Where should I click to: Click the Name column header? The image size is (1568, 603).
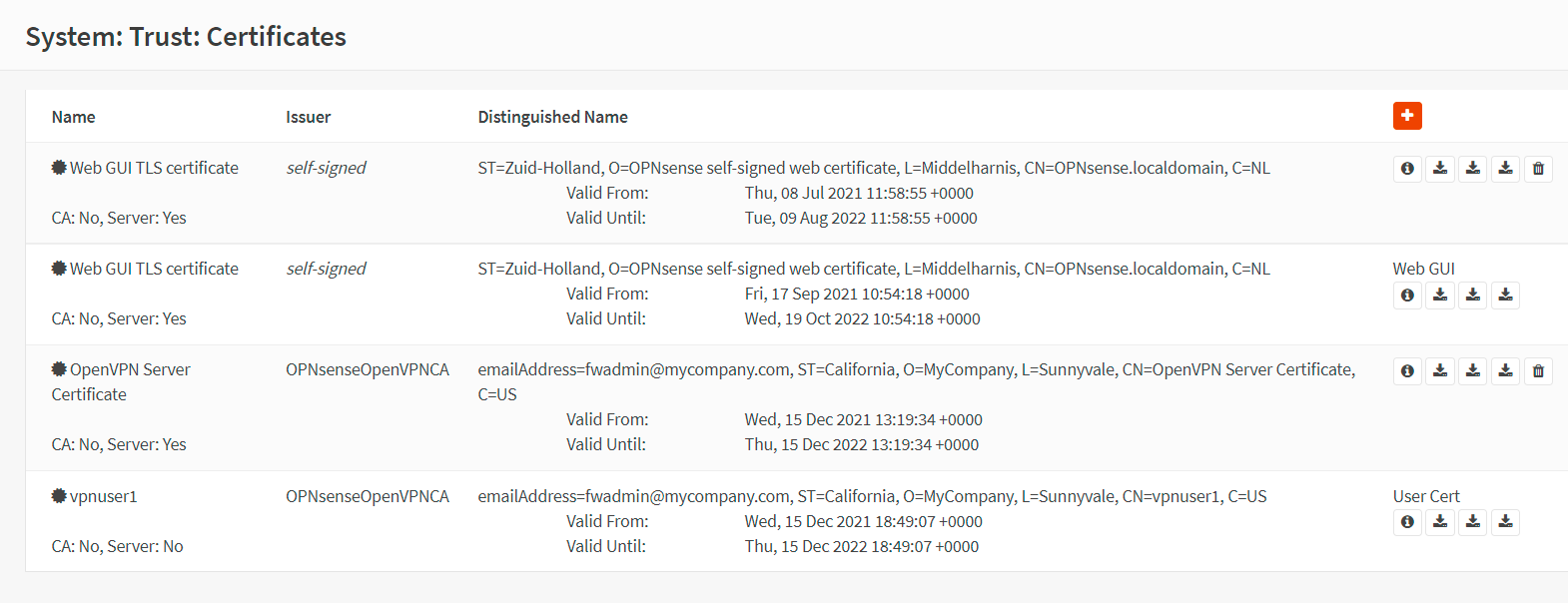(x=74, y=117)
